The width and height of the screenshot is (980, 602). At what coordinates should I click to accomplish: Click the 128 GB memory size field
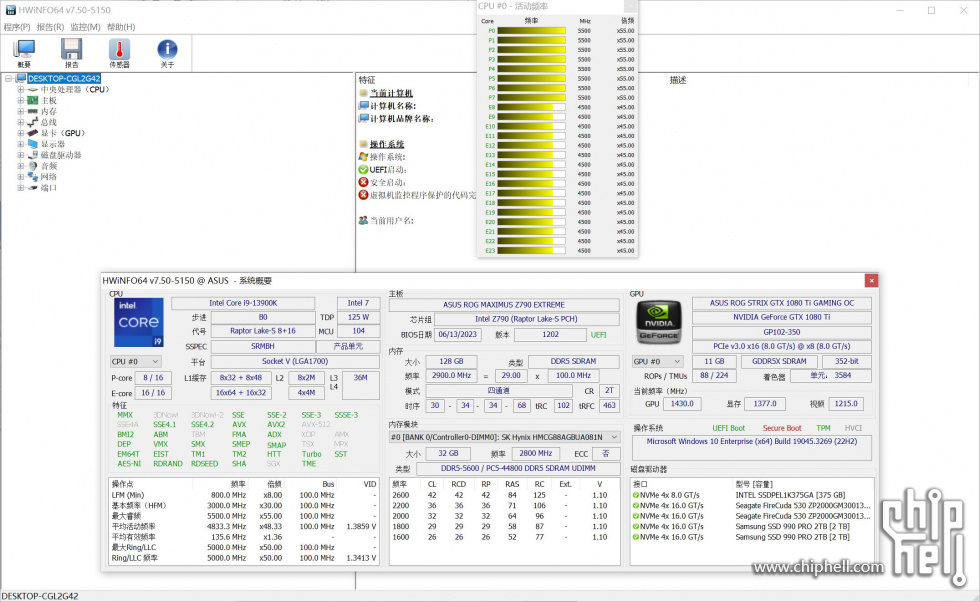click(451, 361)
